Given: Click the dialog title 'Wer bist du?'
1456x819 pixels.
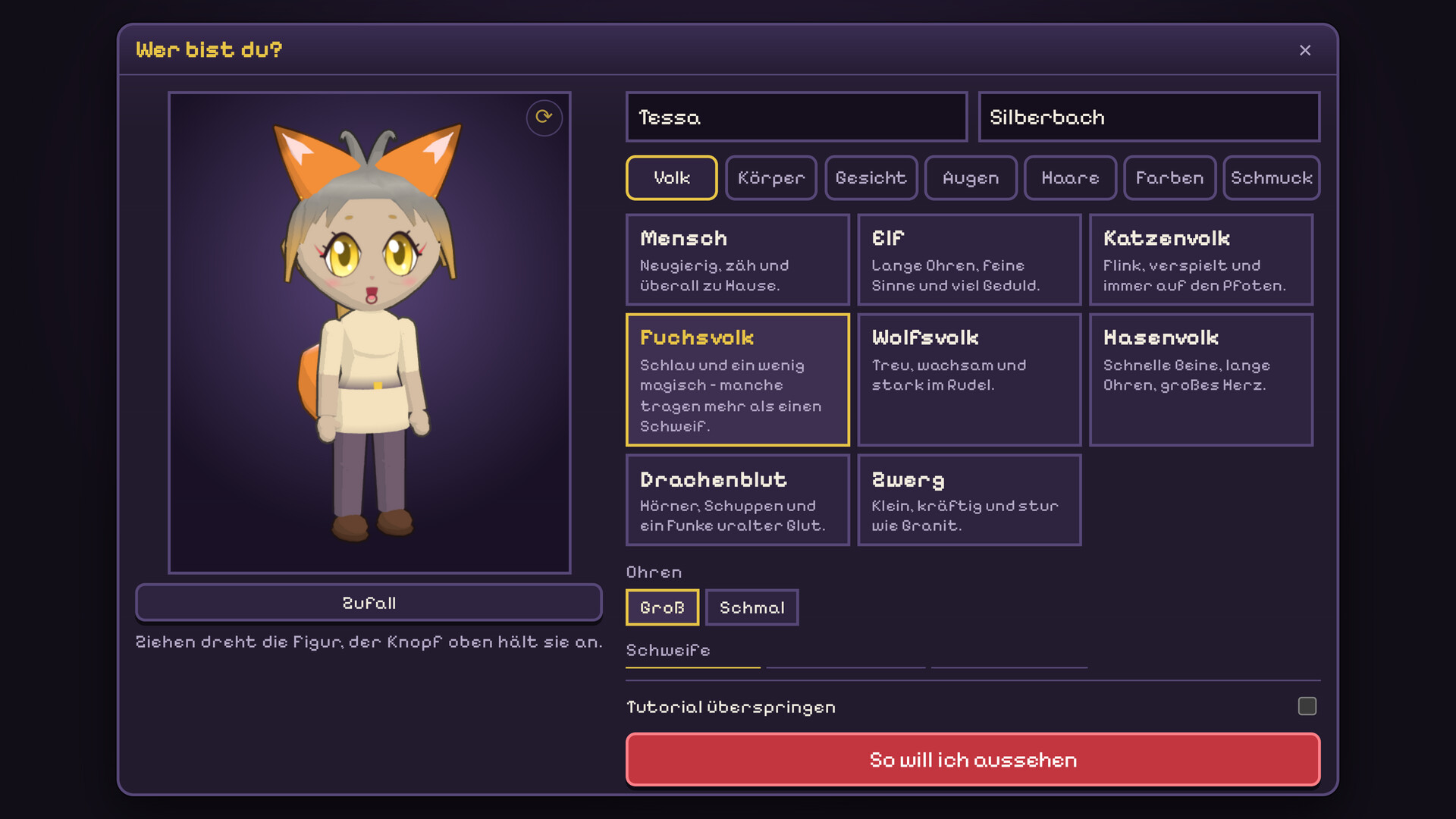Looking at the screenshot, I should [x=209, y=50].
